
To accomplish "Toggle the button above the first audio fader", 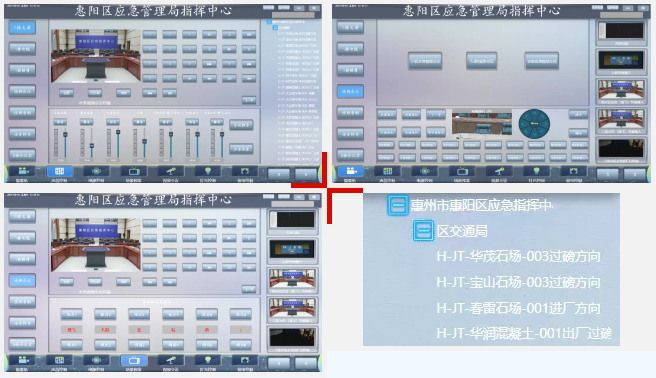I will pyautogui.click(x=60, y=122).
